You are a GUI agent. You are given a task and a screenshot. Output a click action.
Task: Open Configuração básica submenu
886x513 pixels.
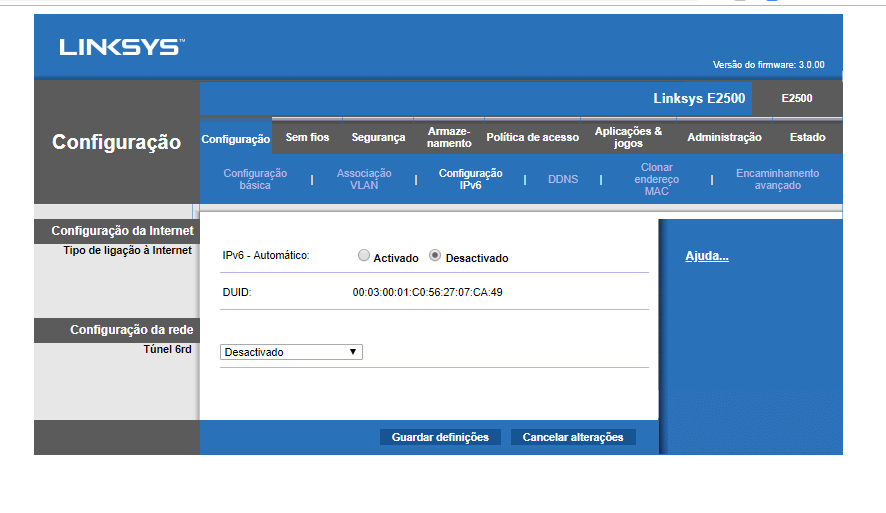coord(255,179)
